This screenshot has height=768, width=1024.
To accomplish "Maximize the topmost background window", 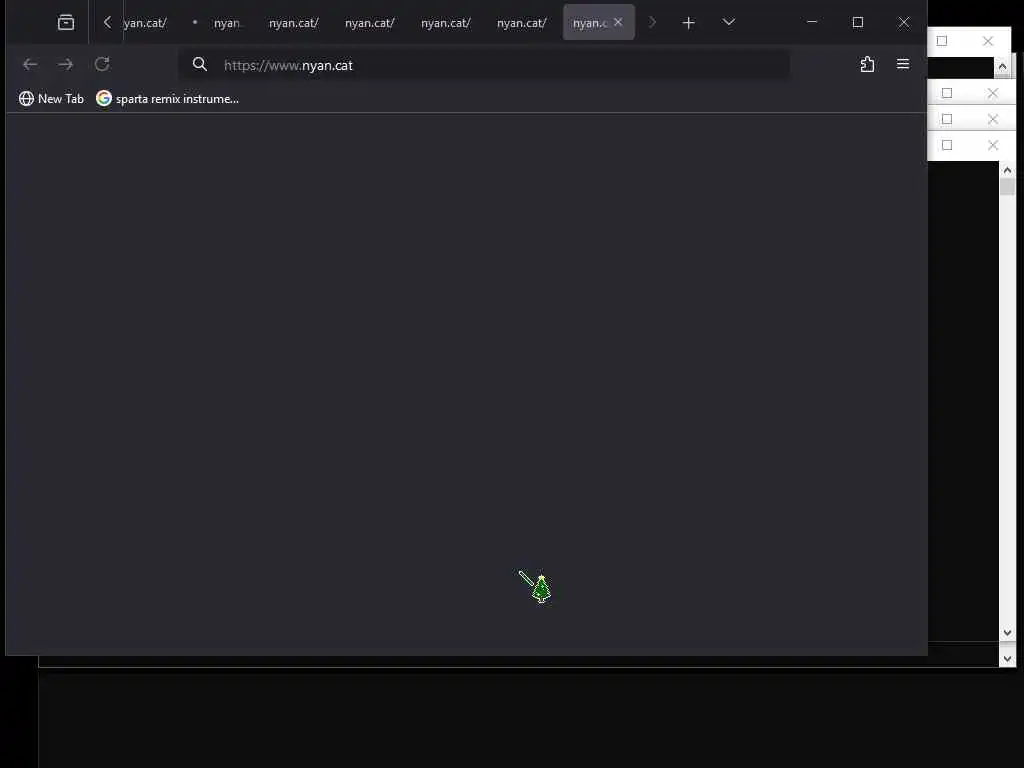I will pos(942,41).
